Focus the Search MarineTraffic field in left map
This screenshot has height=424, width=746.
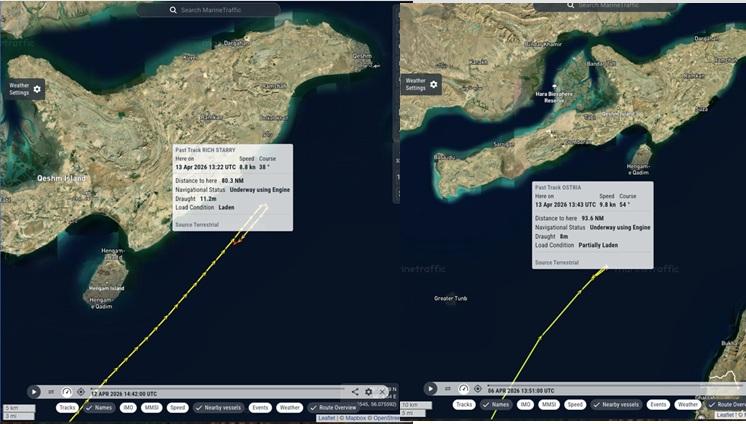pos(208,10)
